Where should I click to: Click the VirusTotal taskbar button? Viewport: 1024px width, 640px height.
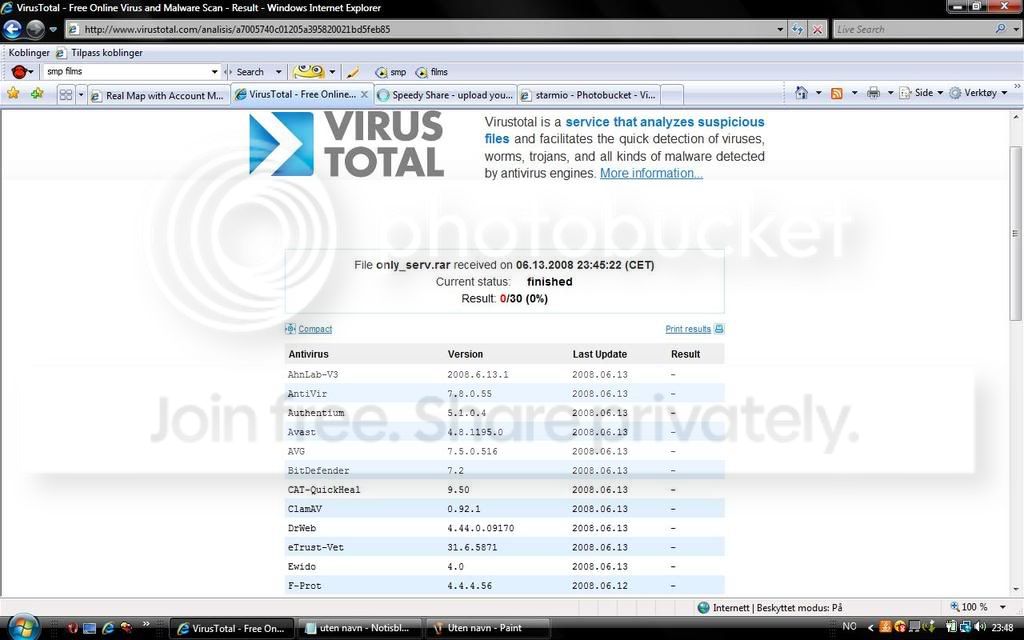pyautogui.click(x=231, y=628)
